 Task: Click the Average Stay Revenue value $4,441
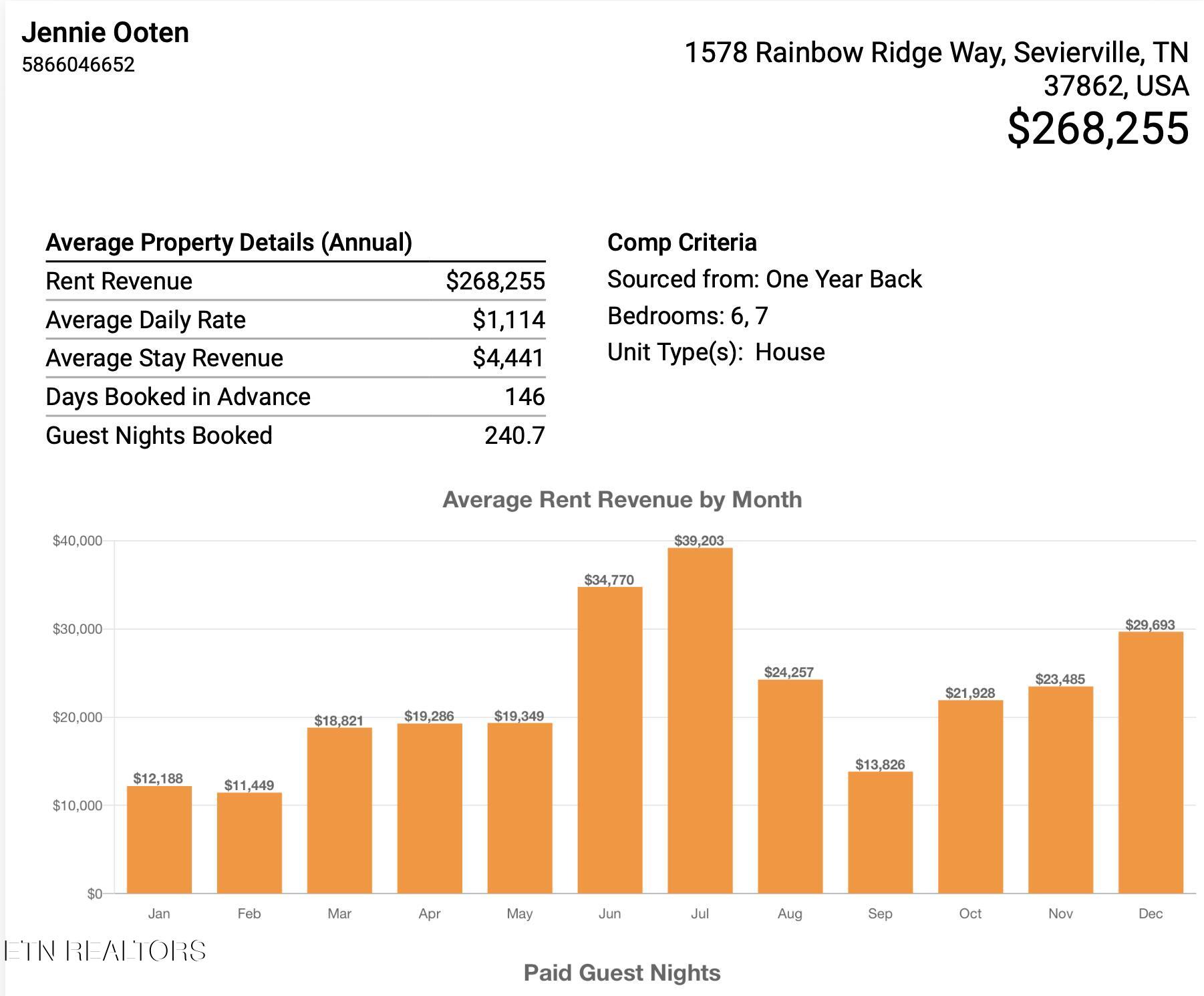point(508,358)
